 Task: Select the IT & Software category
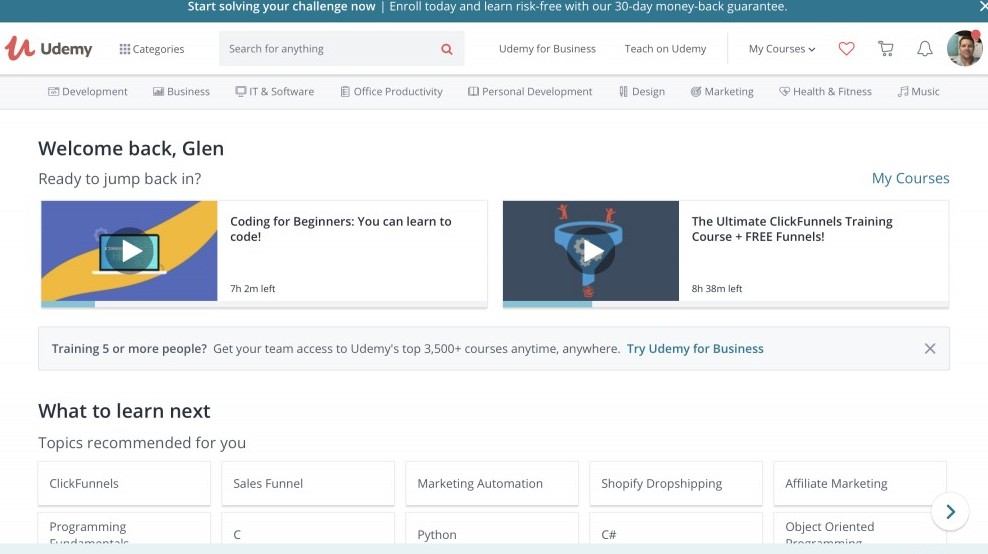coord(274,91)
